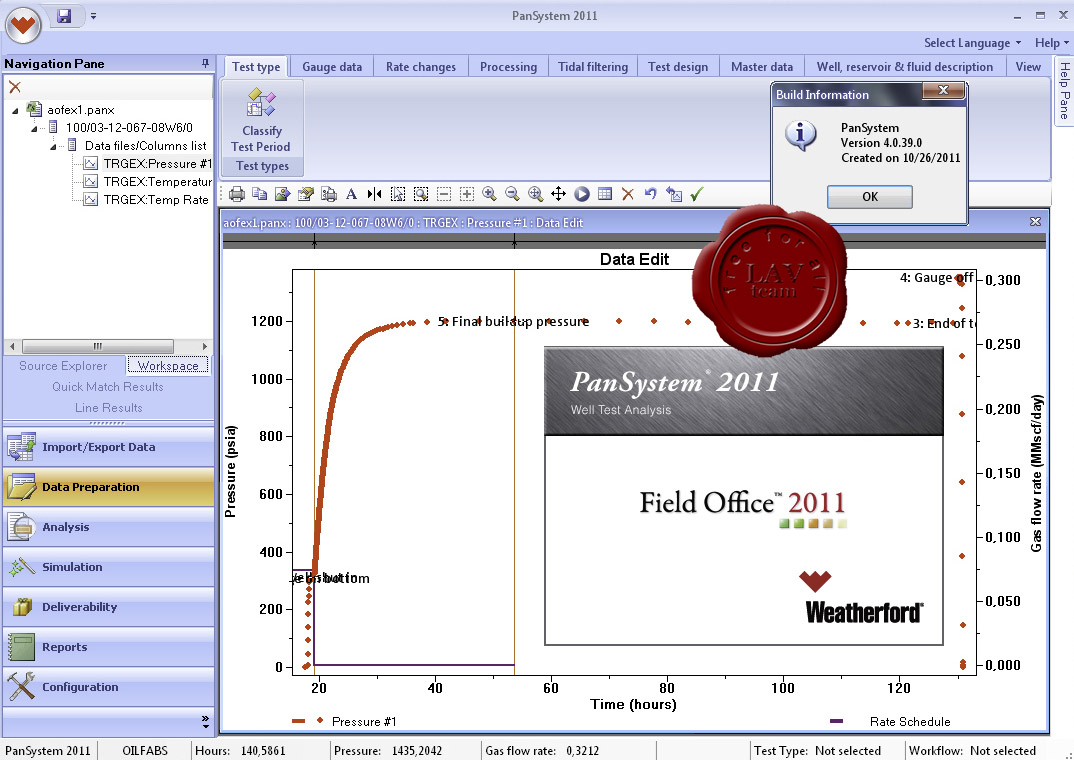This screenshot has width=1074, height=760.
Task: Open the Import/Export Data section
Action: (x=108, y=447)
